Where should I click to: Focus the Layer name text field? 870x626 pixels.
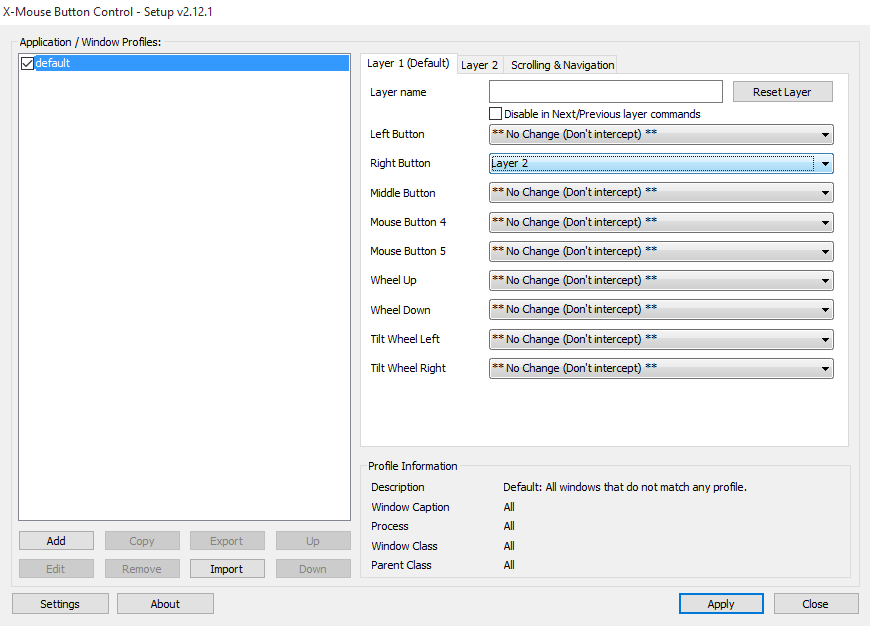[606, 92]
